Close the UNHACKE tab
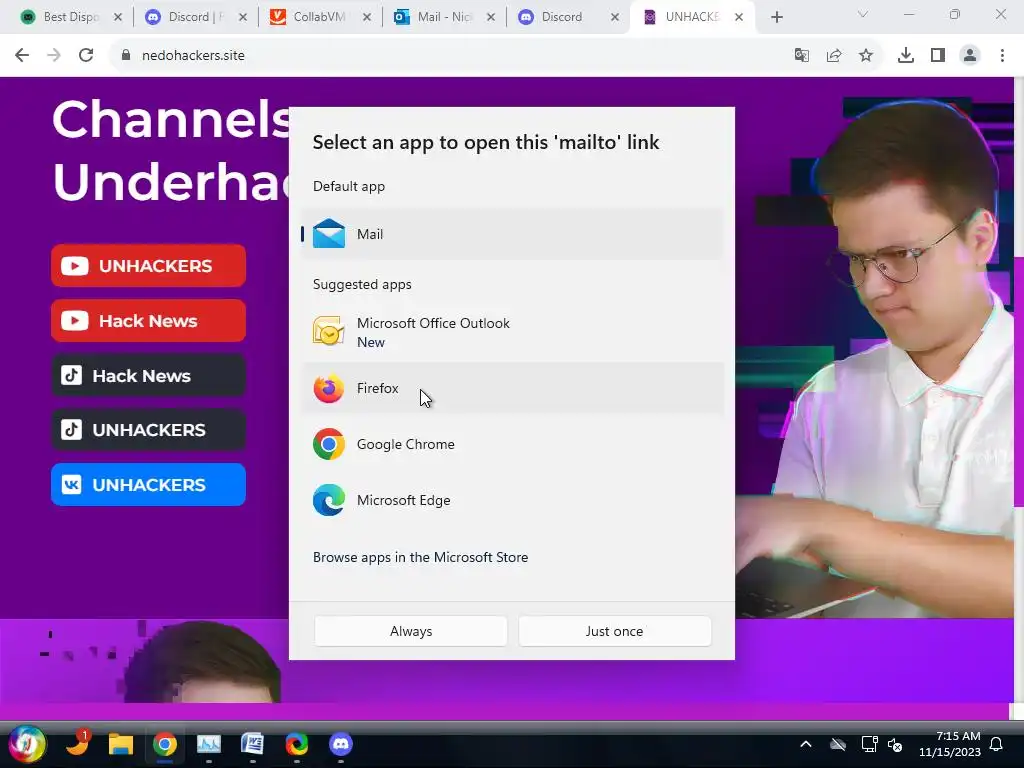Viewport: 1024px width, 768px height. (x=739, y=18)
